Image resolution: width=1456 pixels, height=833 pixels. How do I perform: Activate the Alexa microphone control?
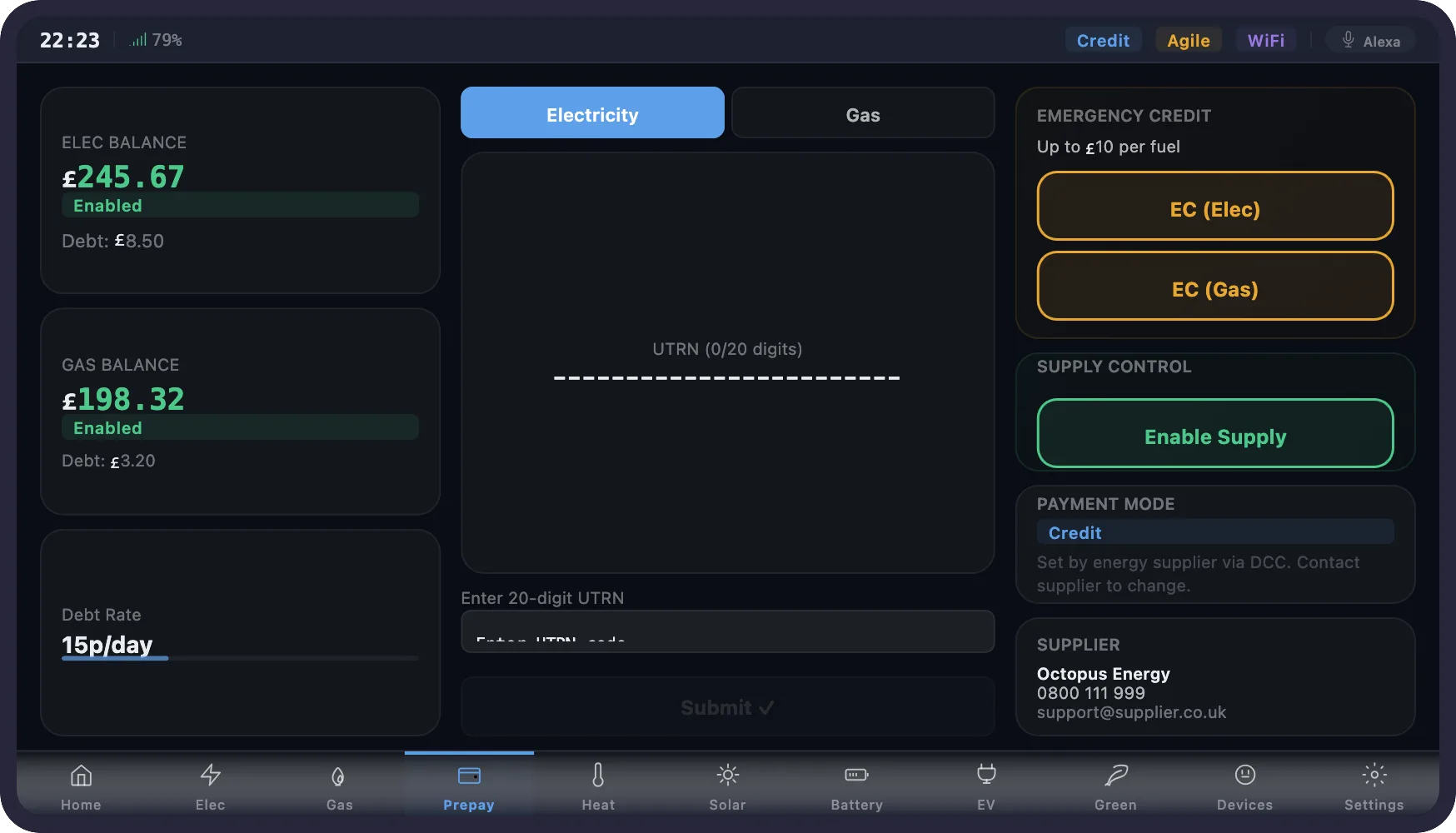pos(1370,39)
